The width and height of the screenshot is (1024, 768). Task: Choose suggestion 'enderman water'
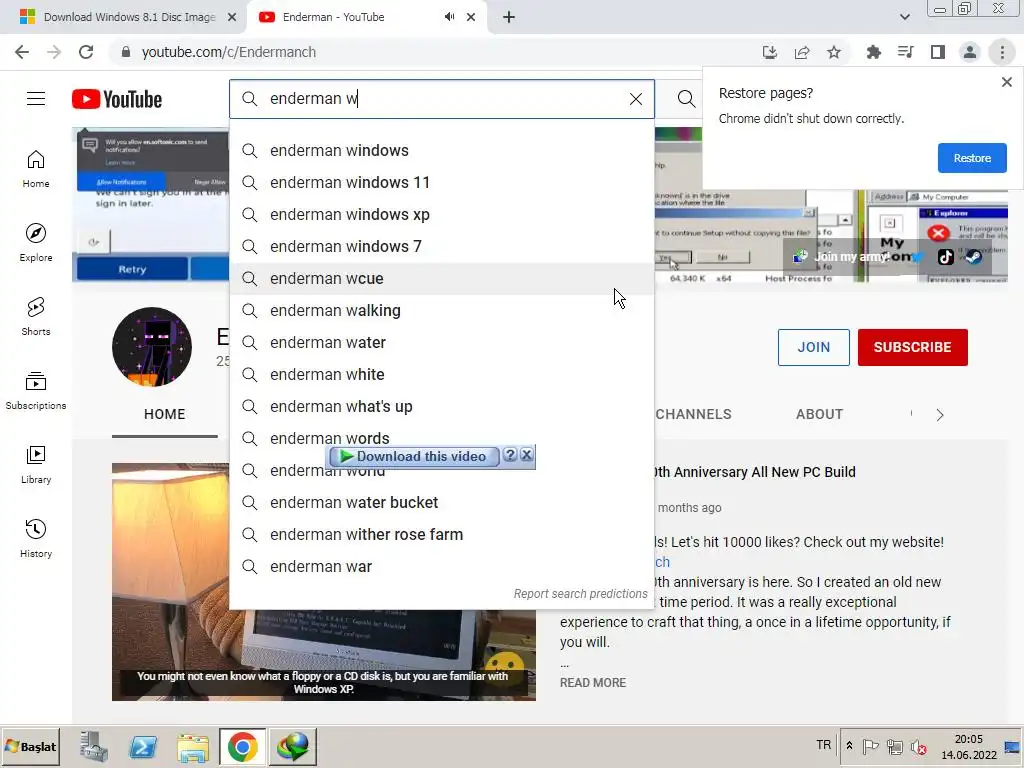pyautogui.click(x=441, y=342)
